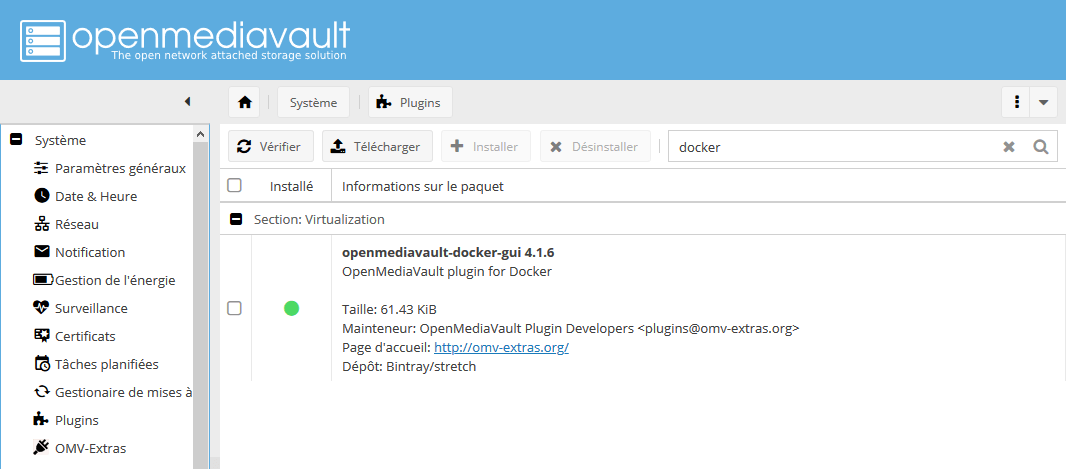Collapse the left navigation panel

click(187, 101)
